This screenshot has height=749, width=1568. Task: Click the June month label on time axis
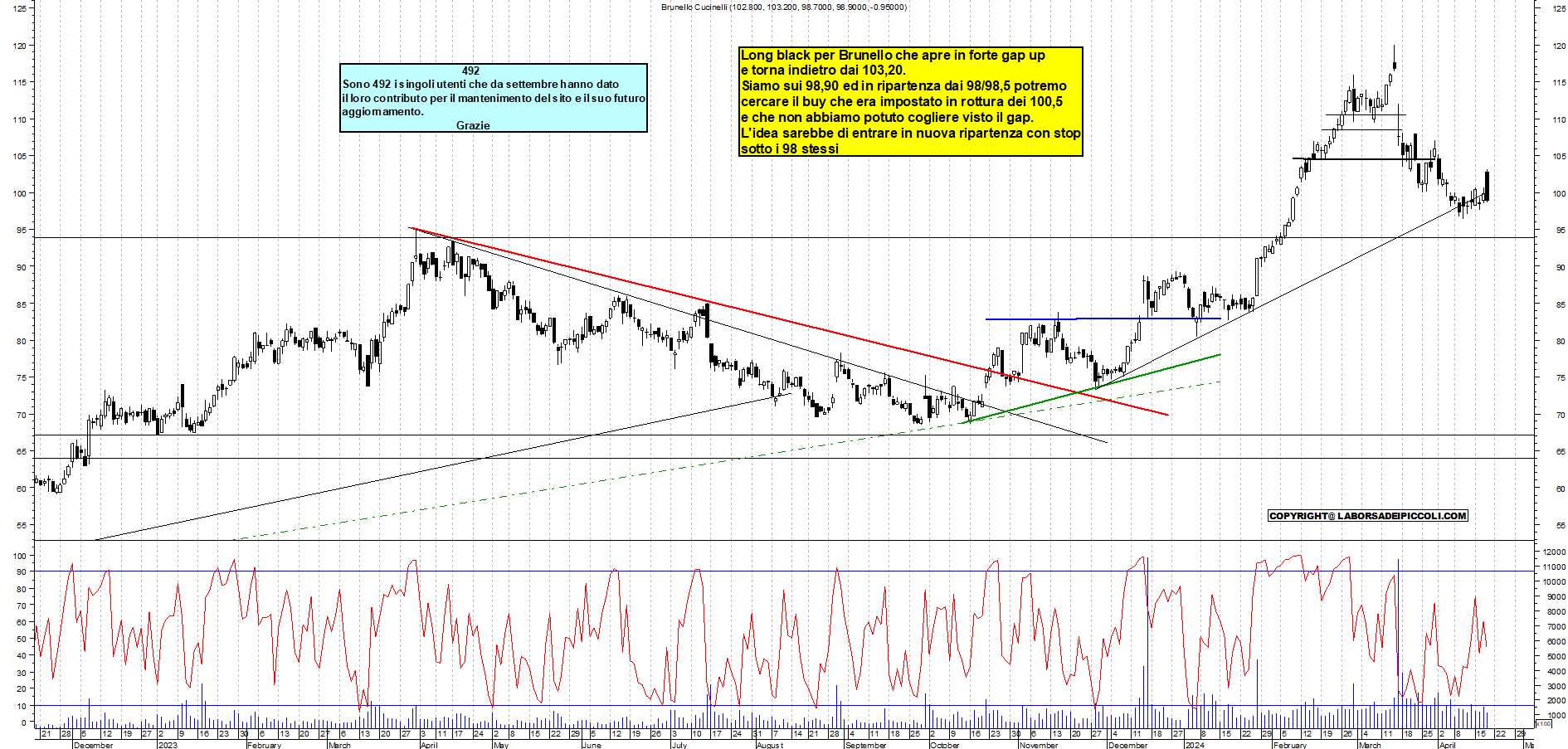(x=592, y=745)
